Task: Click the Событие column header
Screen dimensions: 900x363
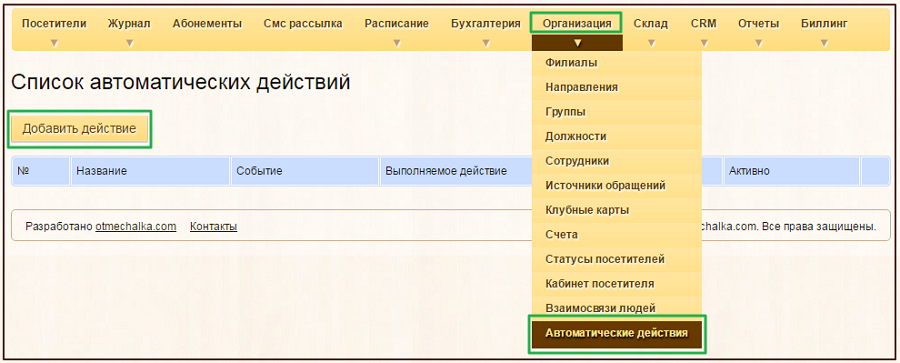Action: coord(305,171)
